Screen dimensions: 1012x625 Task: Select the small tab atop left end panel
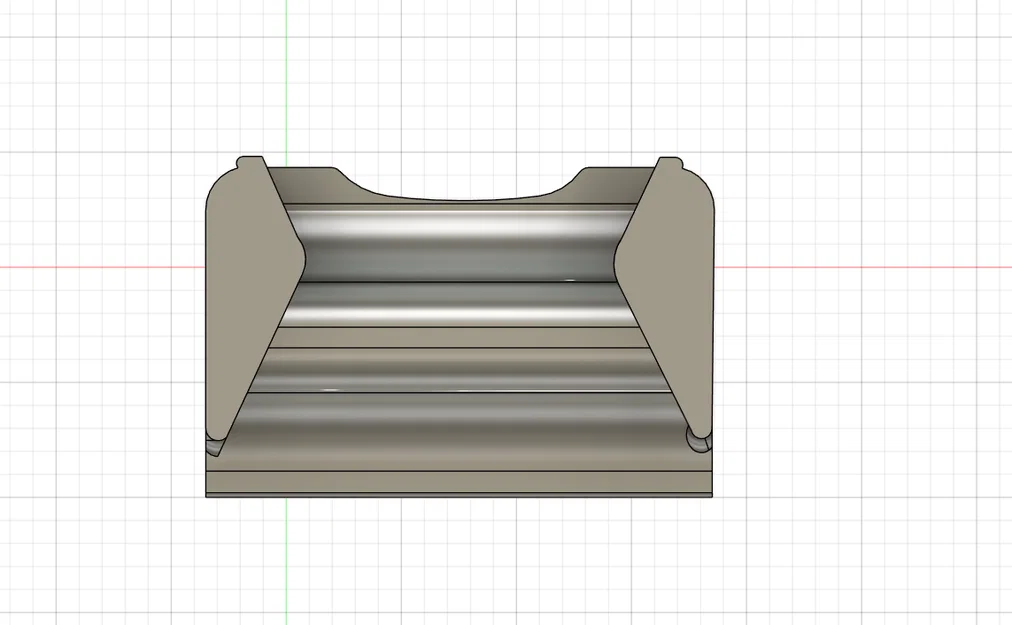coord(250,161)
